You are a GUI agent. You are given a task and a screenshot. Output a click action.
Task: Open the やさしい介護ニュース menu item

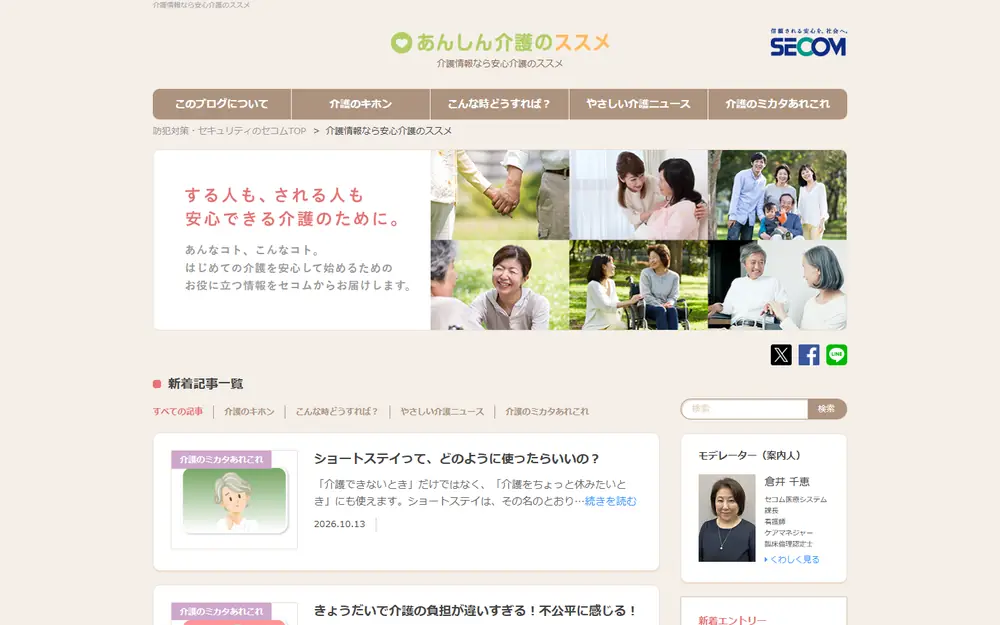[x=638, y=104]
